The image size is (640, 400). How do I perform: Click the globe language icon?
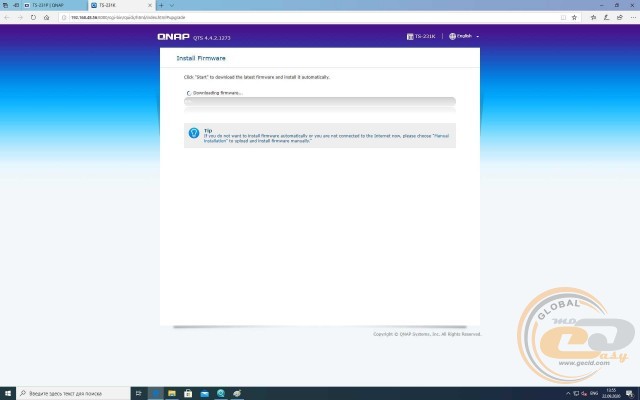[x=452, y=36]
